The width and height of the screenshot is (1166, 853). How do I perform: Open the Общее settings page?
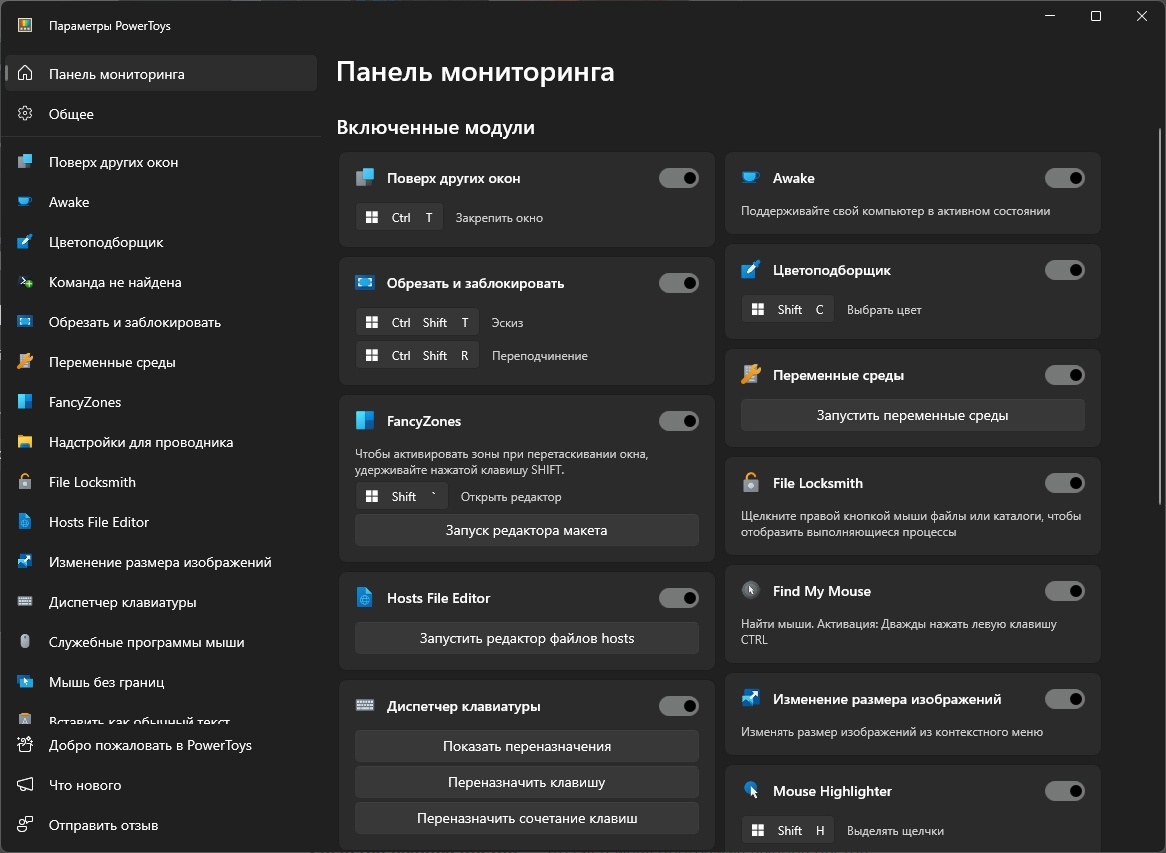click(x=70, y=113)
